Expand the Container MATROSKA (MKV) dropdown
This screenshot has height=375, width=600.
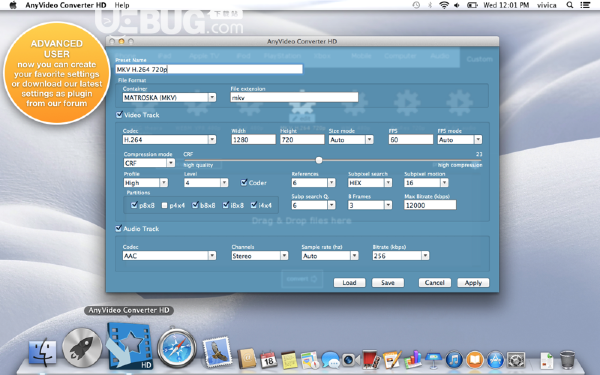click(x=169, y=98)
